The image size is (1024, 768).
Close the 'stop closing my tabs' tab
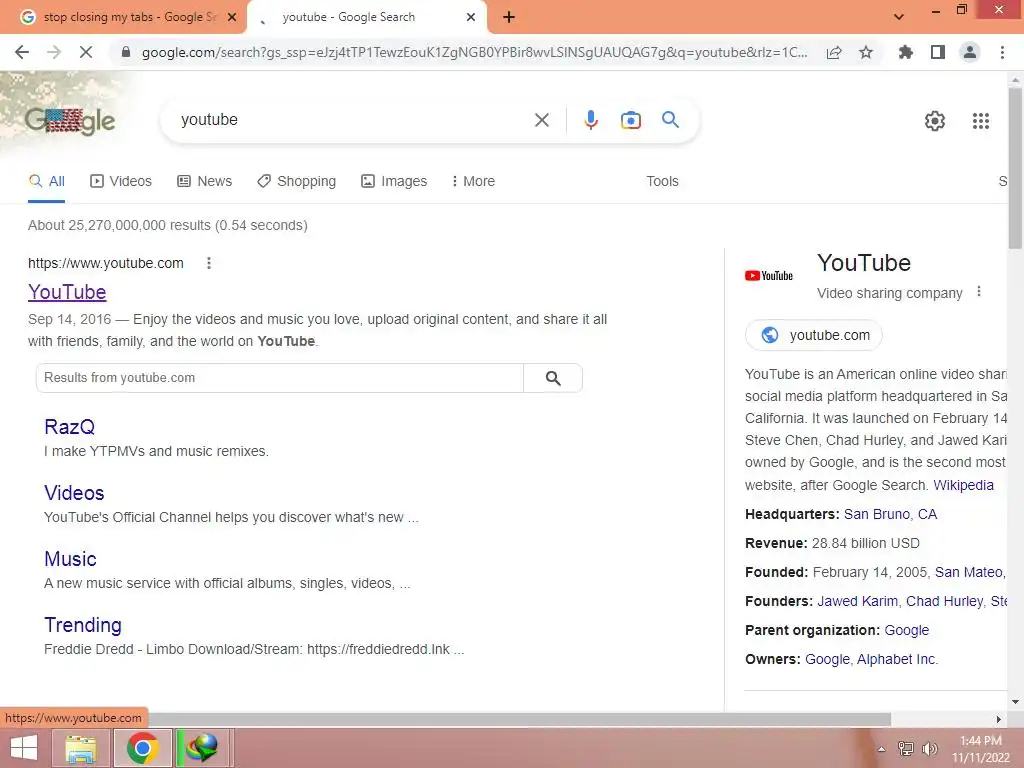click(x=232, y=17)
